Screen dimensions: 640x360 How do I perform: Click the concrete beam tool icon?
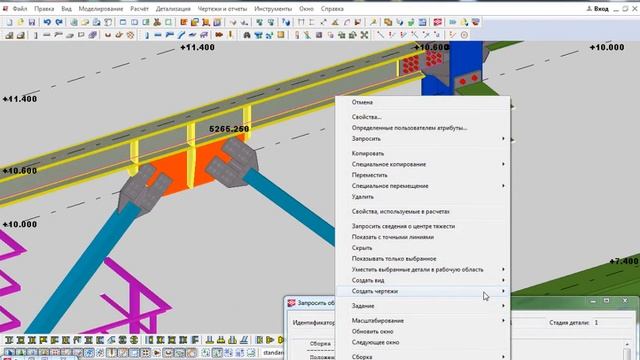click(x=47, y=35)
